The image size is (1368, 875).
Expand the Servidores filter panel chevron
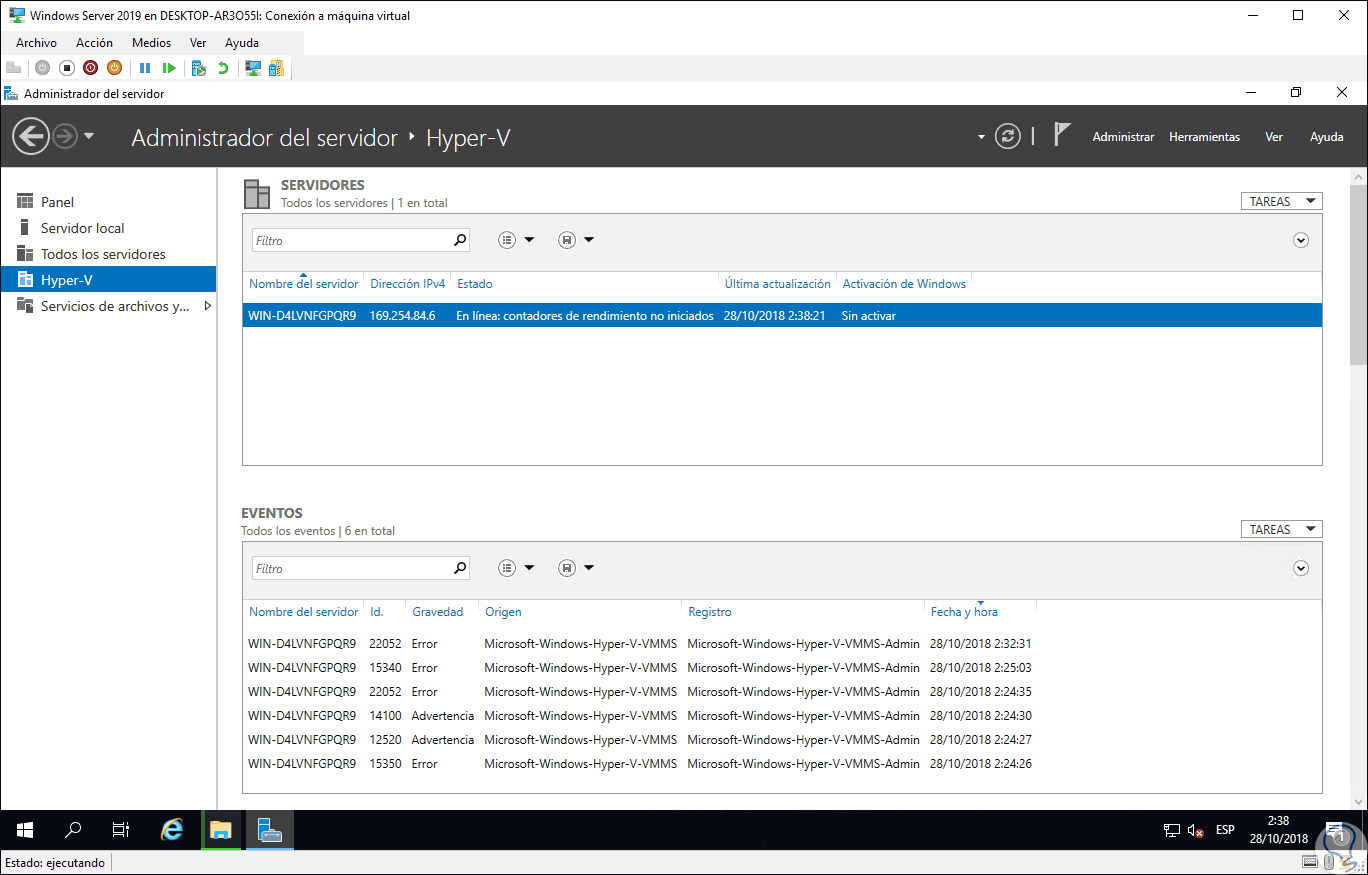coord(1301,240)
